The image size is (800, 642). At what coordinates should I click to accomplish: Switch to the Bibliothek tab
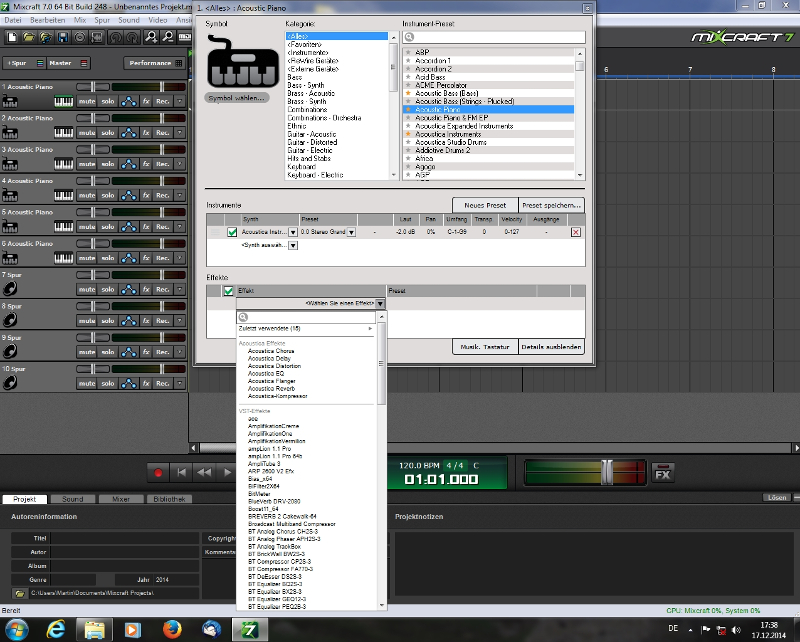[169, 499]
